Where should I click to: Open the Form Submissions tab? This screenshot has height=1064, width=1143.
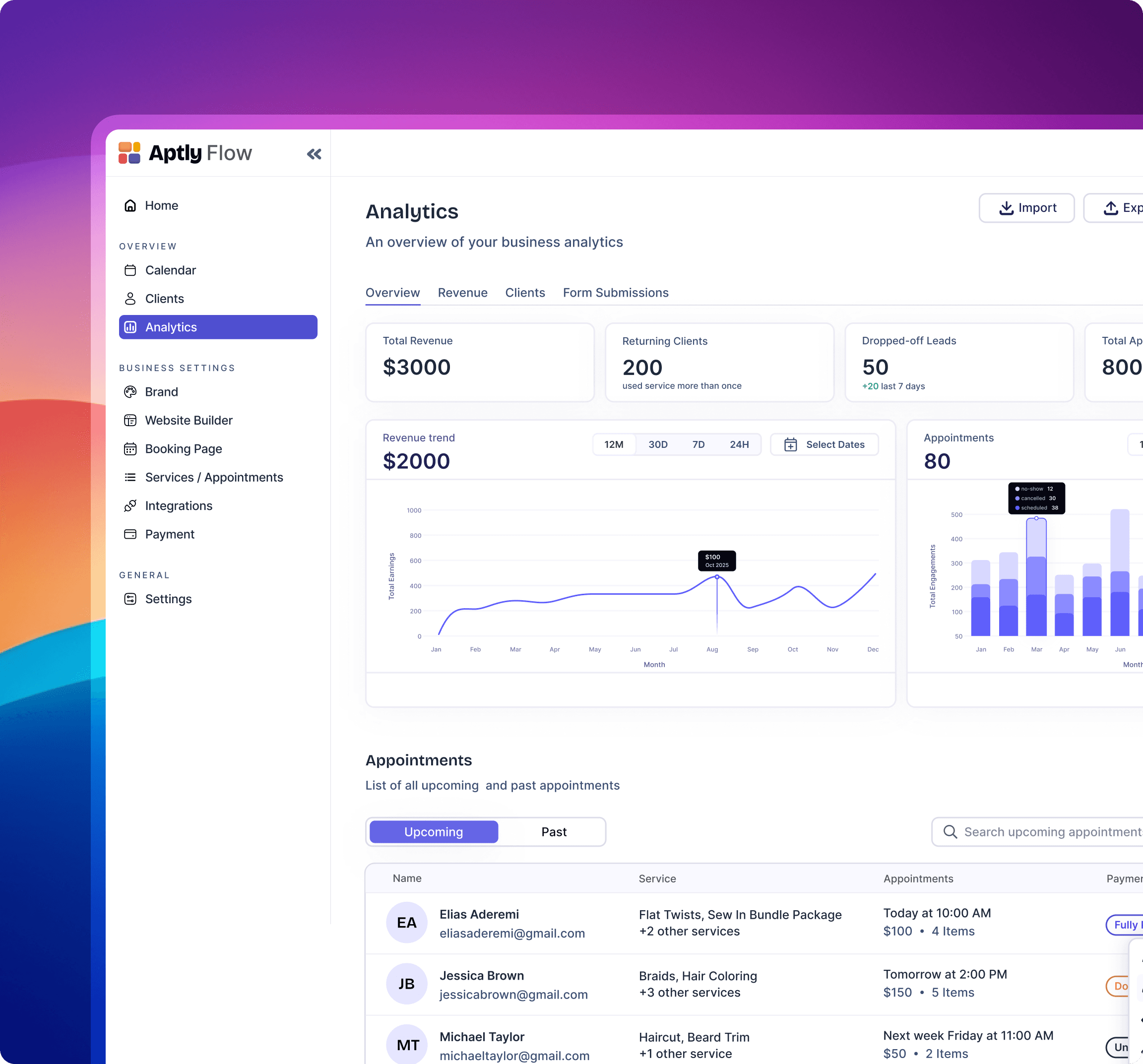coord(615,293)
